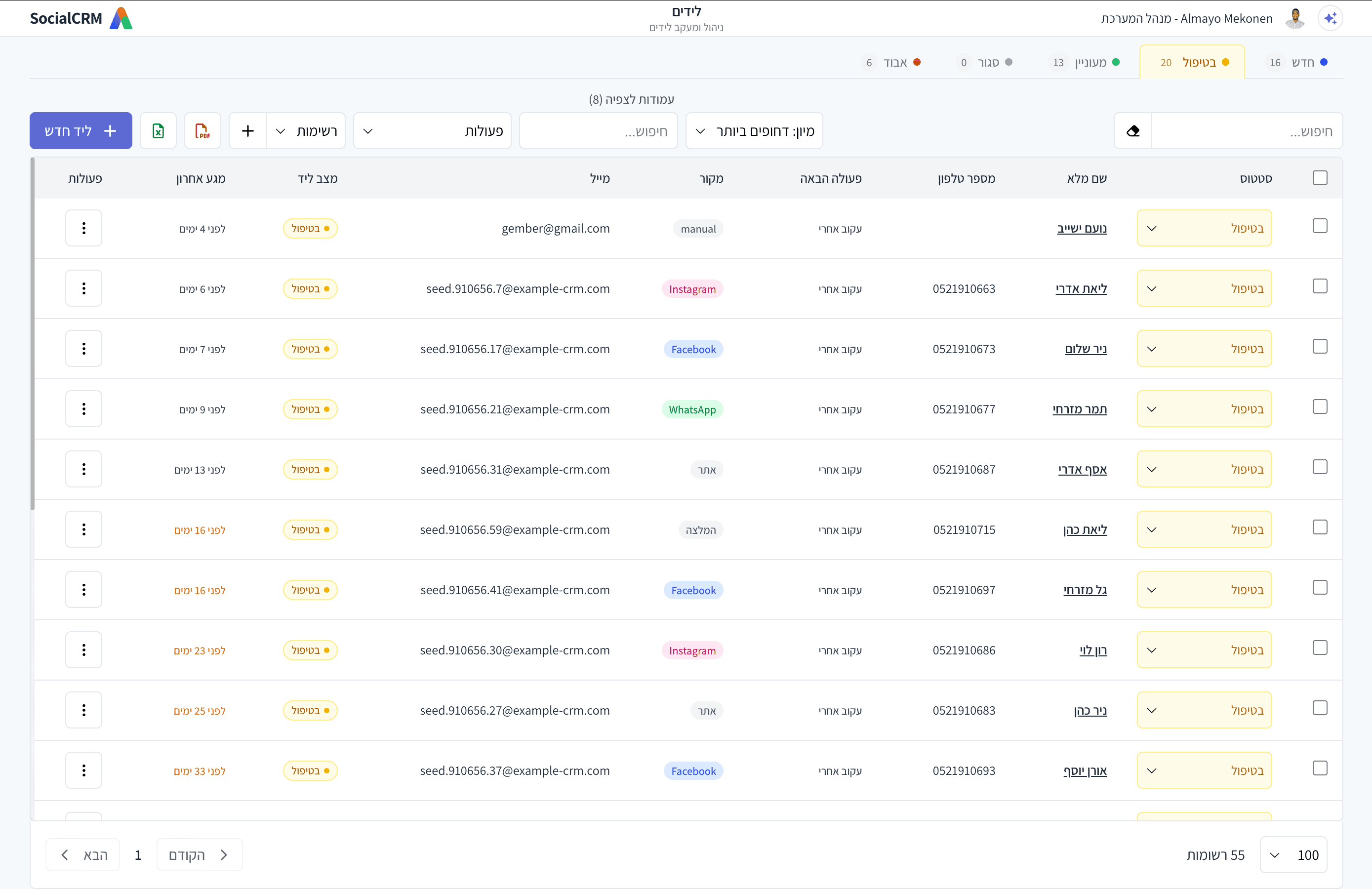Open status dropdown for ניר כהן

click(x=1204, y=710)
